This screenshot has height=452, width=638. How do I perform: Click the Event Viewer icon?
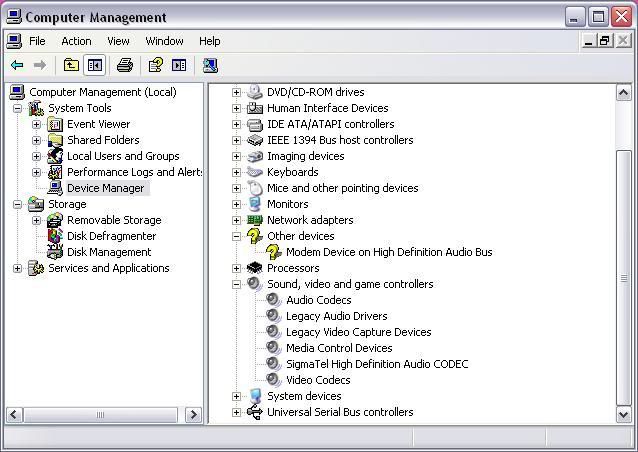(55, 124)
